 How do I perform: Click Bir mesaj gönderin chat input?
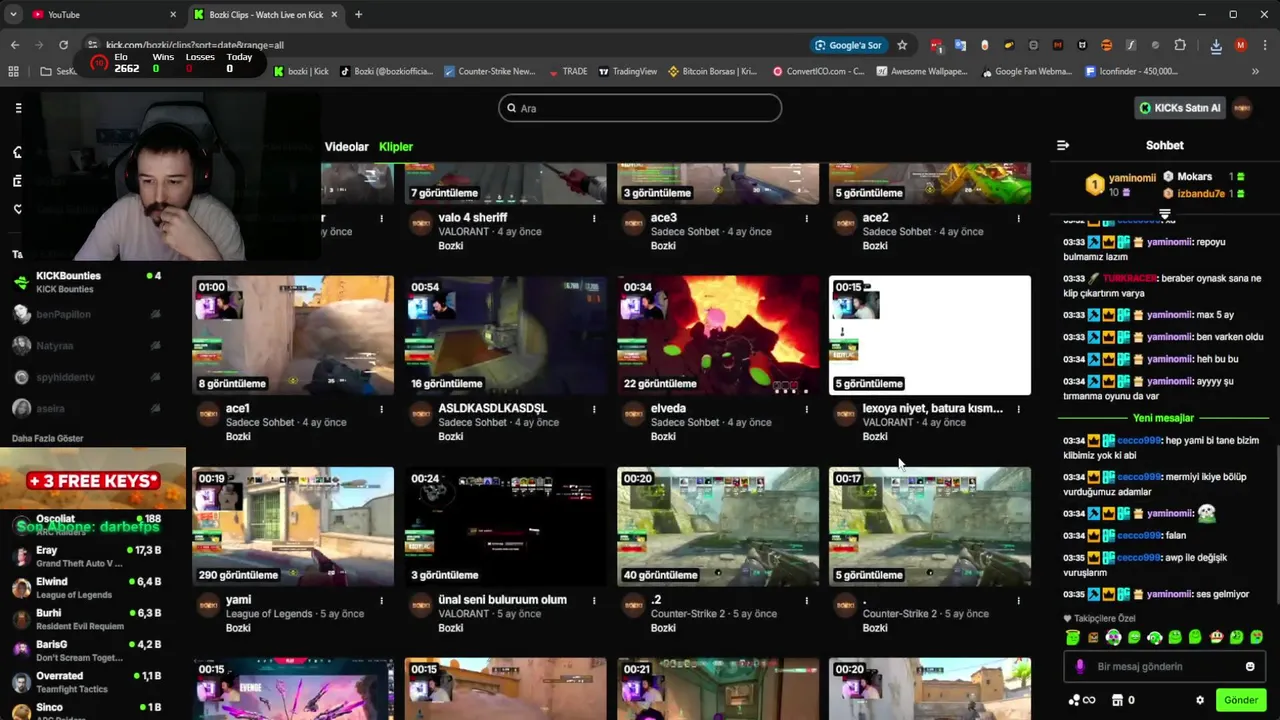[x=1165, y=666]
